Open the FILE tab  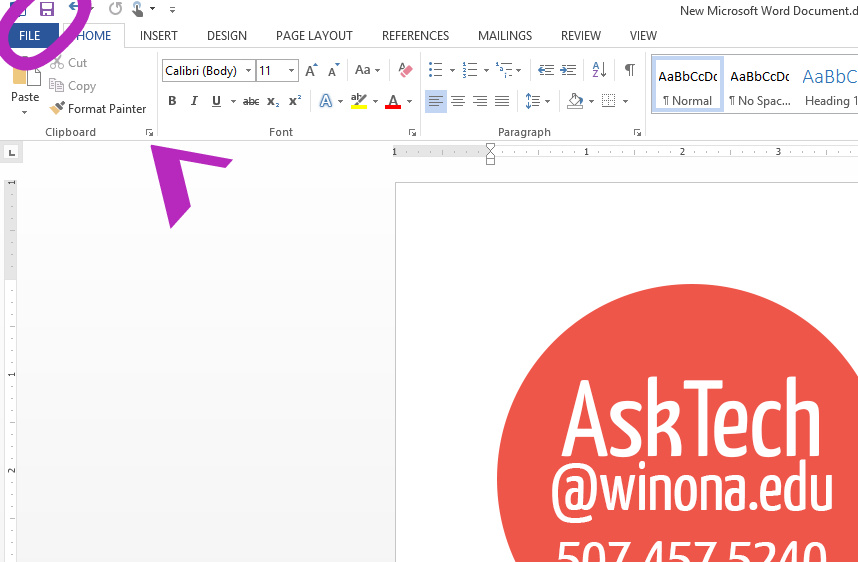pos(30,36)
